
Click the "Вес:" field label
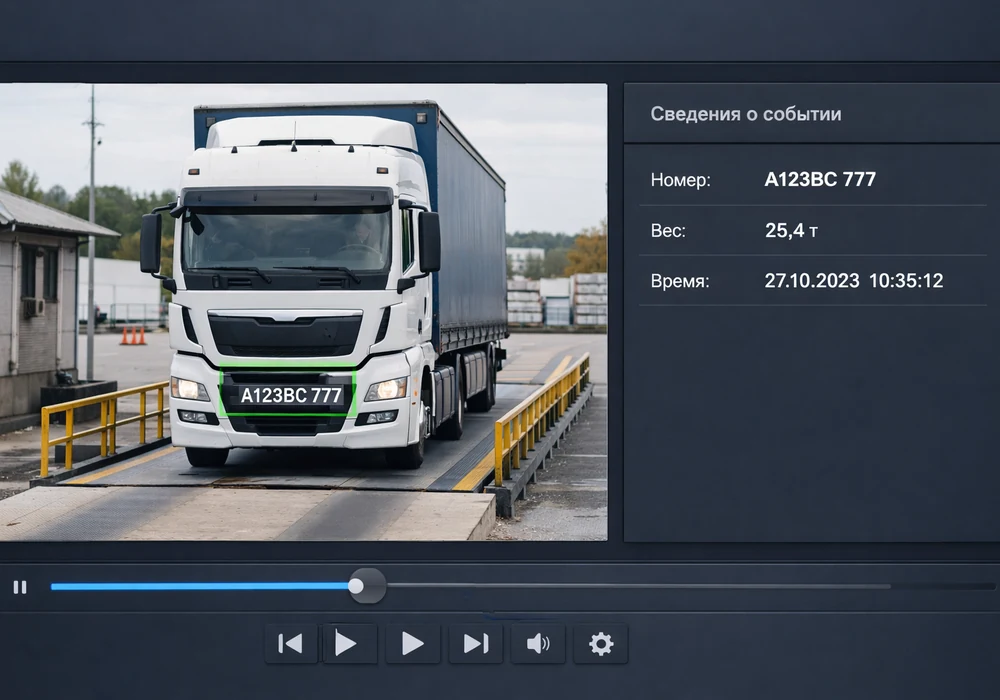[668, 230]
